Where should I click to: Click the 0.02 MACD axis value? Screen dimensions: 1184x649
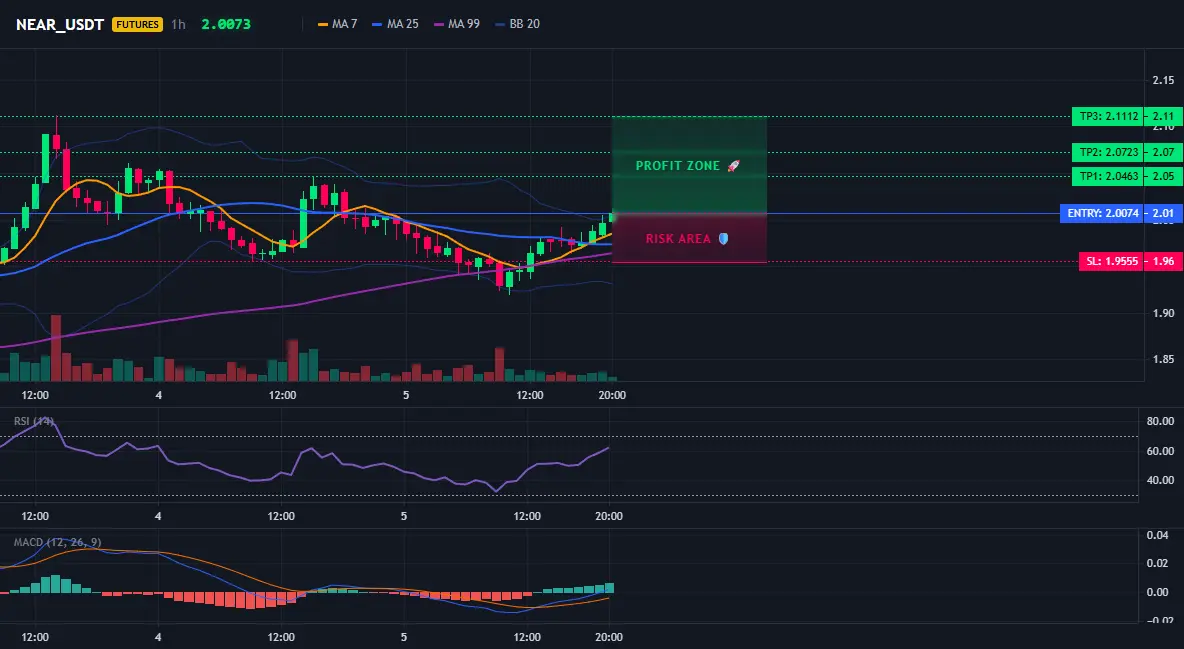tap(1158, 564)
